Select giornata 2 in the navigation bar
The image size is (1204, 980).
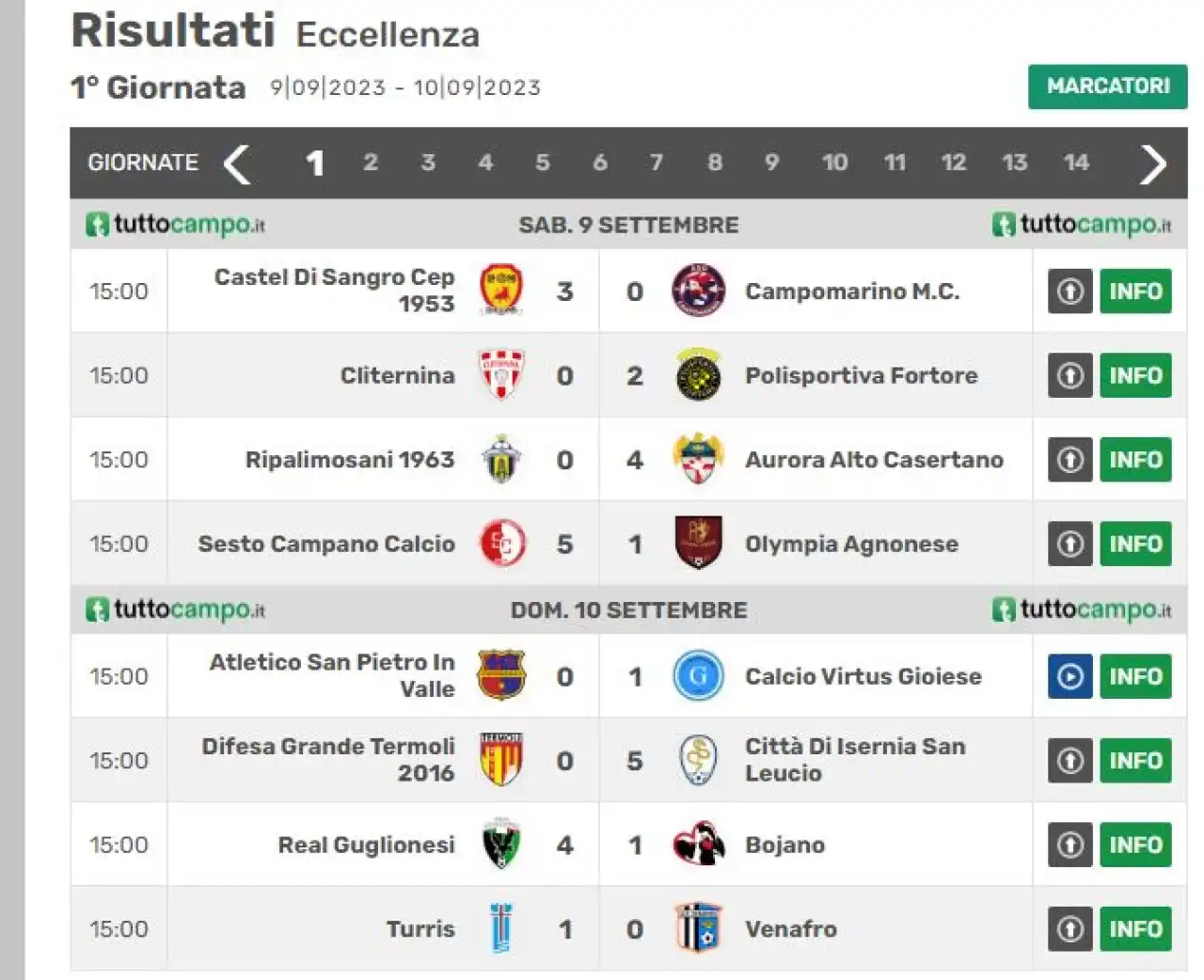pos(371,163)
